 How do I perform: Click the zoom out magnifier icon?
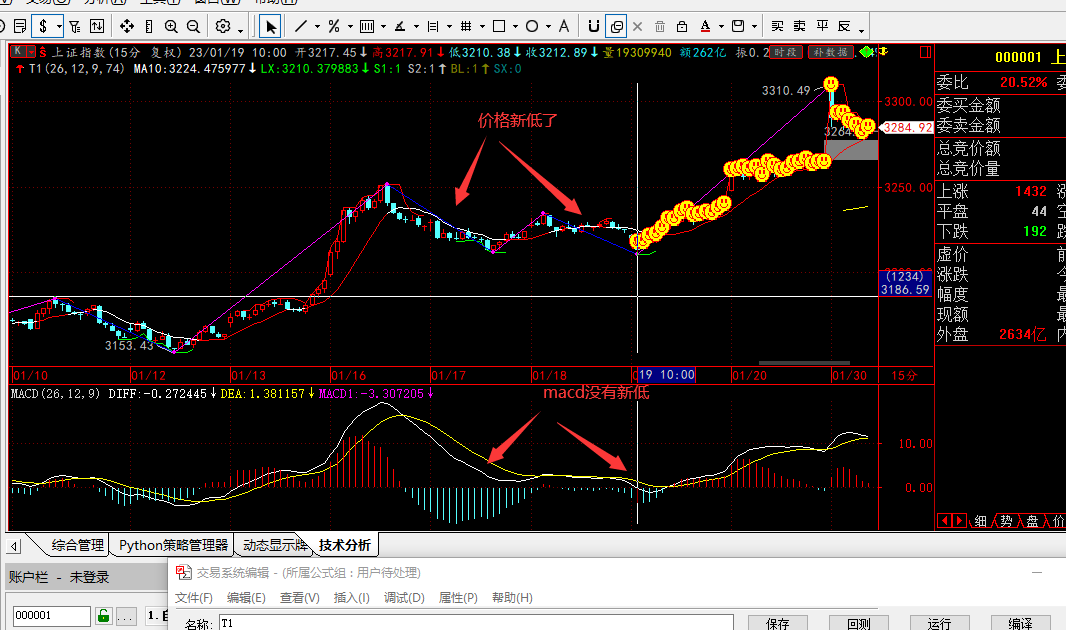click(x=193, y=27)
